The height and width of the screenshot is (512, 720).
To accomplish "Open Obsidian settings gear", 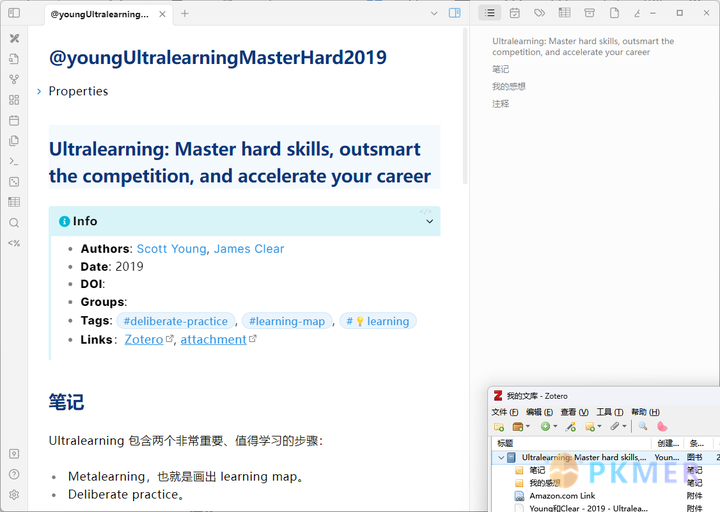I will (x=14, y=495).
